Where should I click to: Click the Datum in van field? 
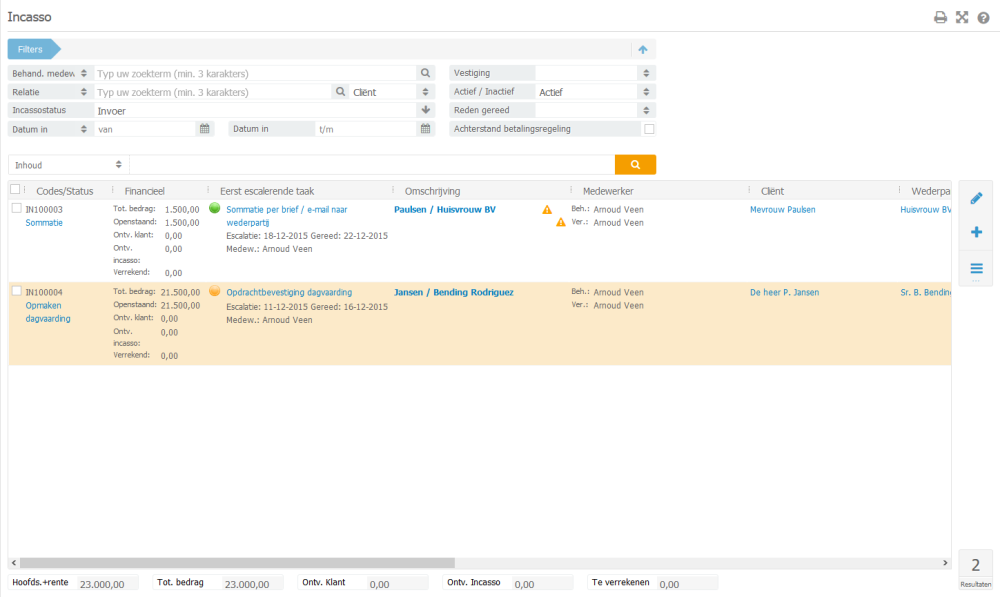145,129
